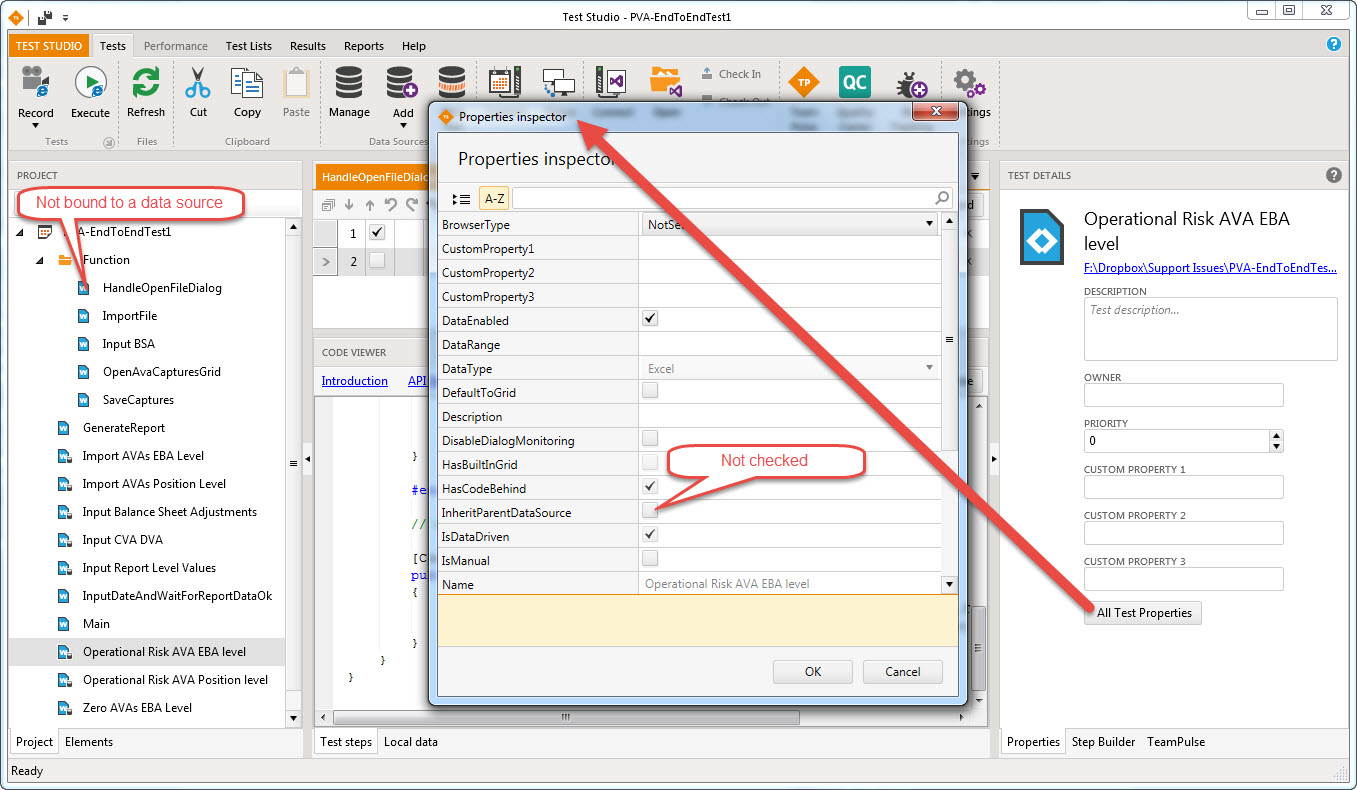Check the DefaultToGrid checkbox
This screenshot has height=790, width=1357.
650,391
